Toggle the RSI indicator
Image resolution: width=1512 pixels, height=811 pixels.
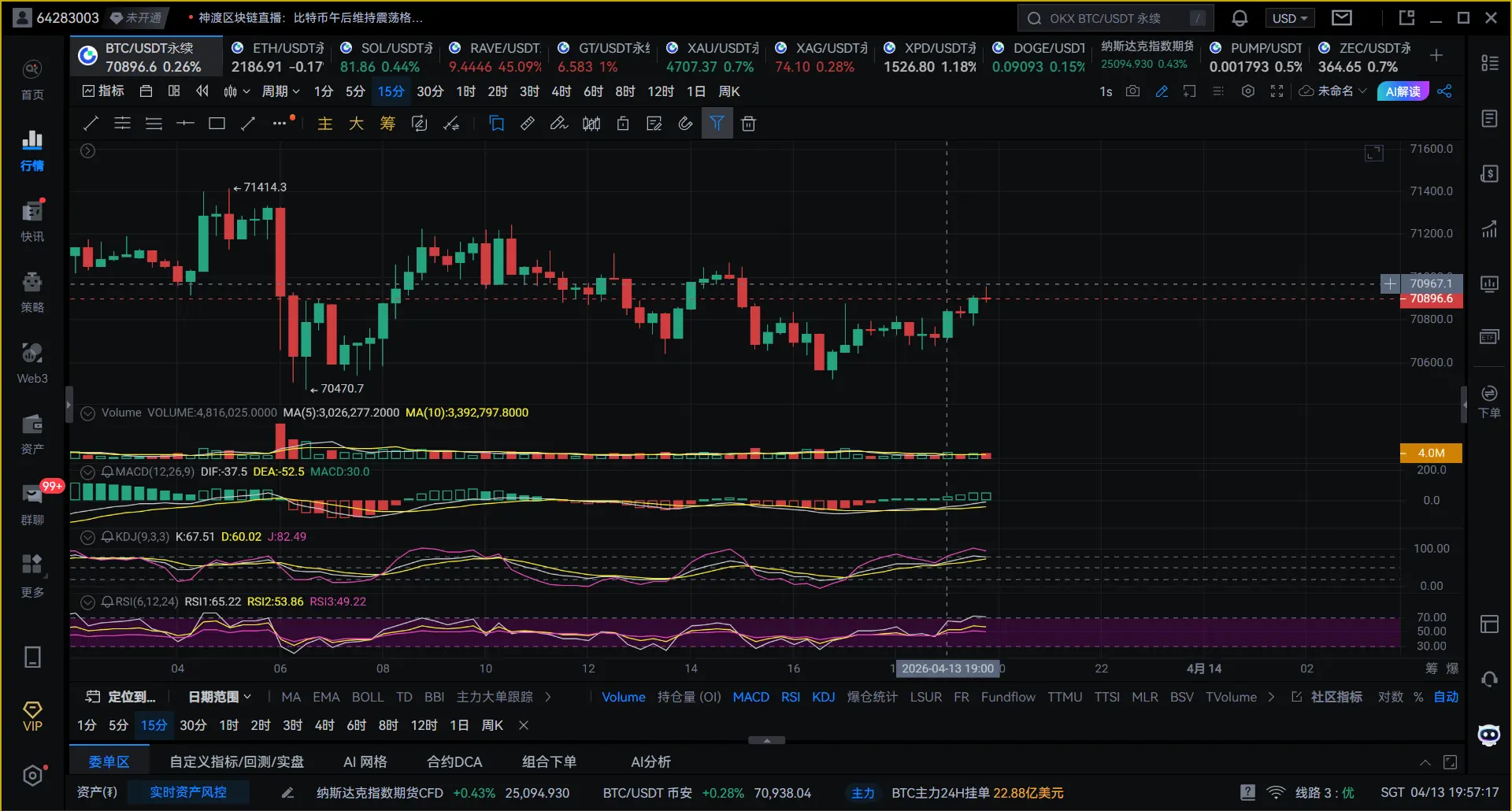791,697
